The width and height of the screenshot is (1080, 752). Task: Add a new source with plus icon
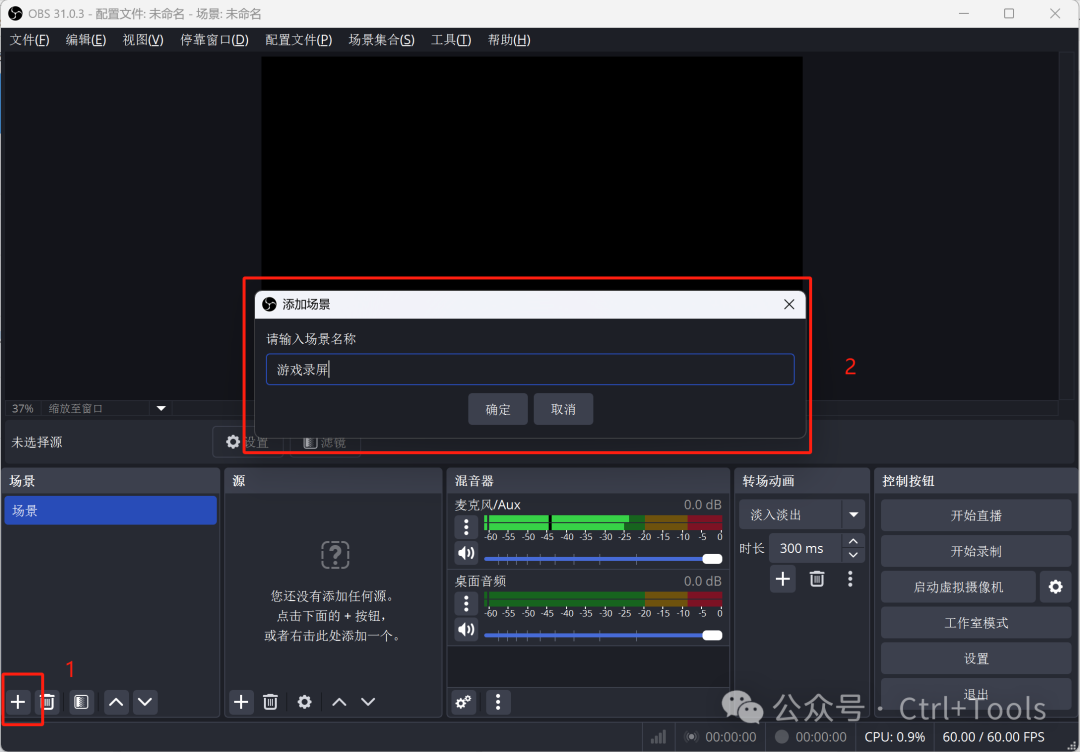click(241, 702)
